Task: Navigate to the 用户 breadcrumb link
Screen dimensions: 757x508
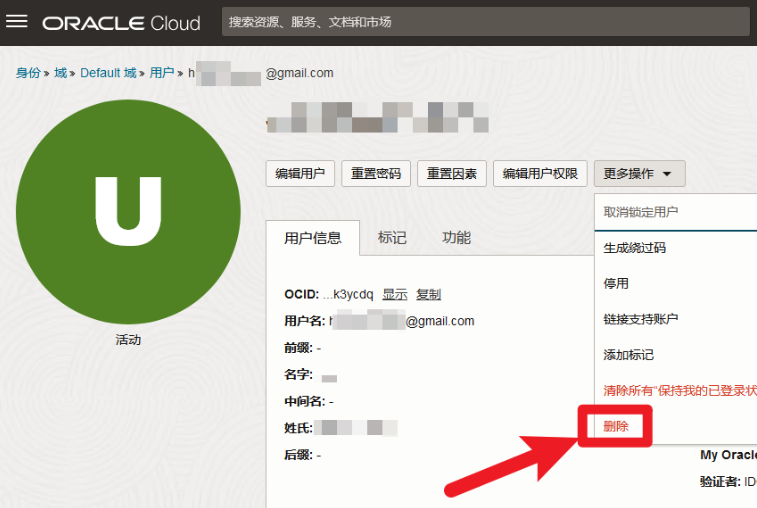Action: coord(161,73)
